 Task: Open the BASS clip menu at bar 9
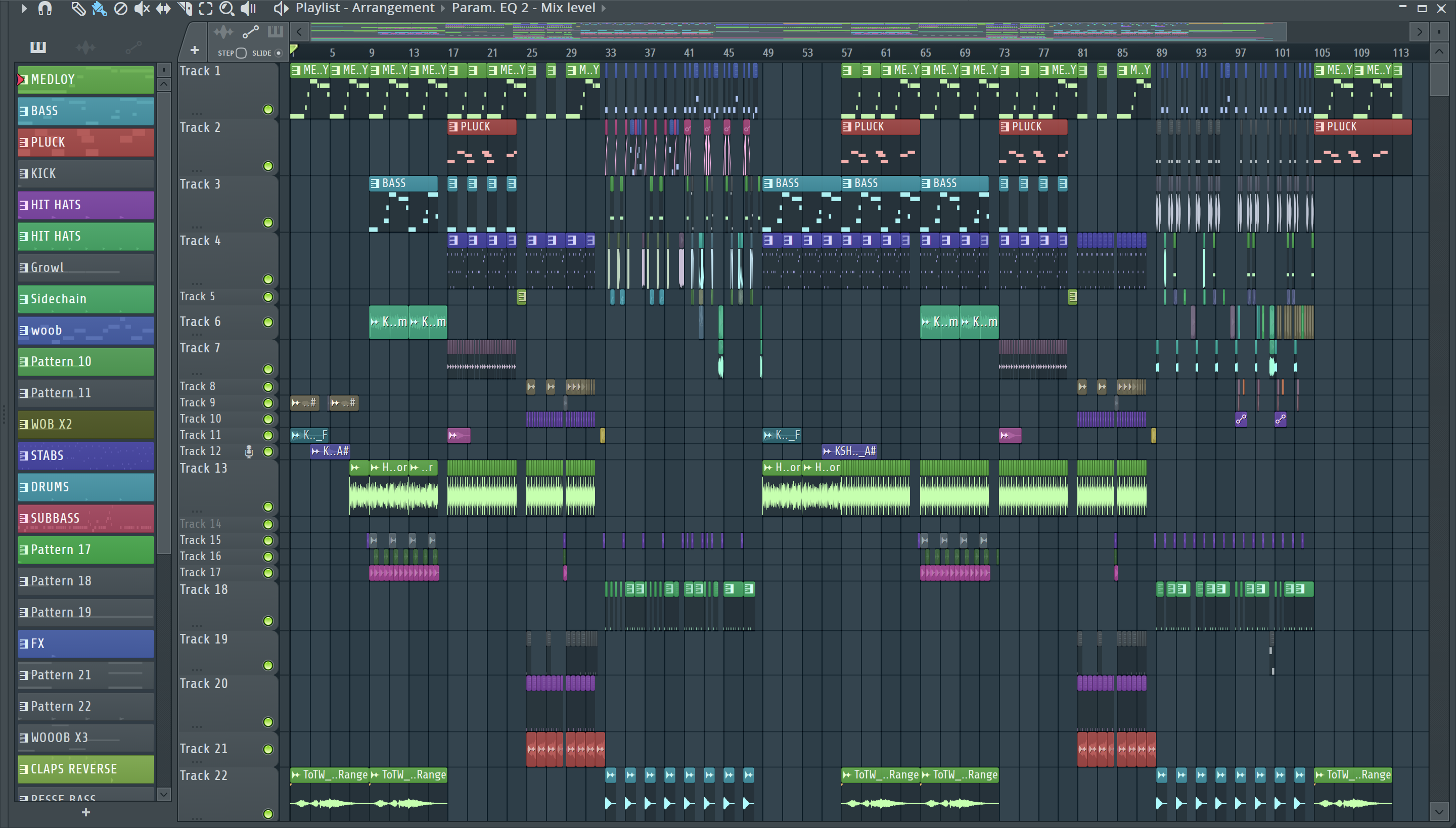click(x=375, y=183)
